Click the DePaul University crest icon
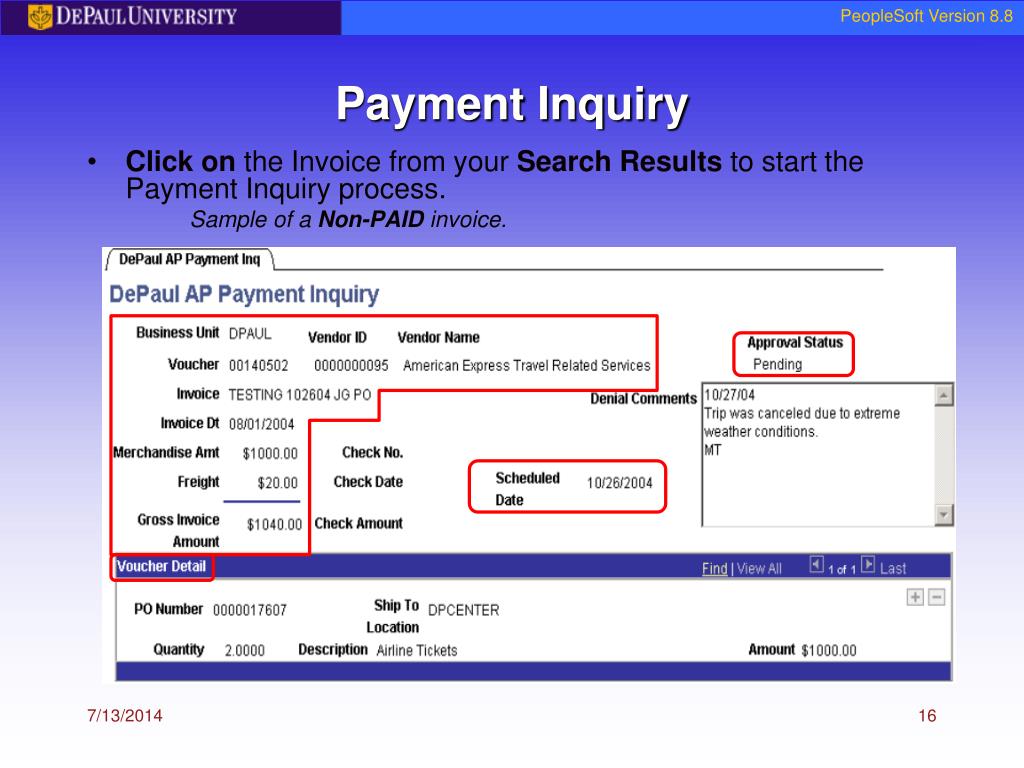This screenshot has height=768, width=1024. tap(41, 16)
